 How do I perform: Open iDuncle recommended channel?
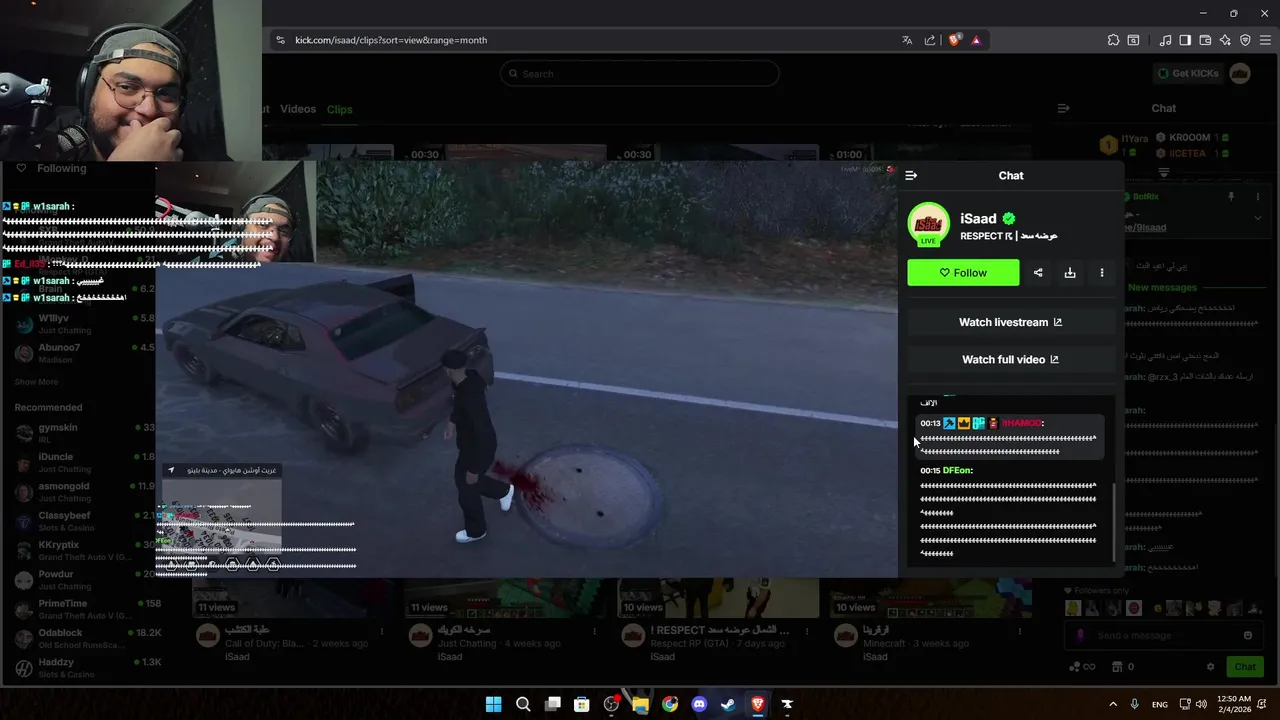click(x=84, y=462)
